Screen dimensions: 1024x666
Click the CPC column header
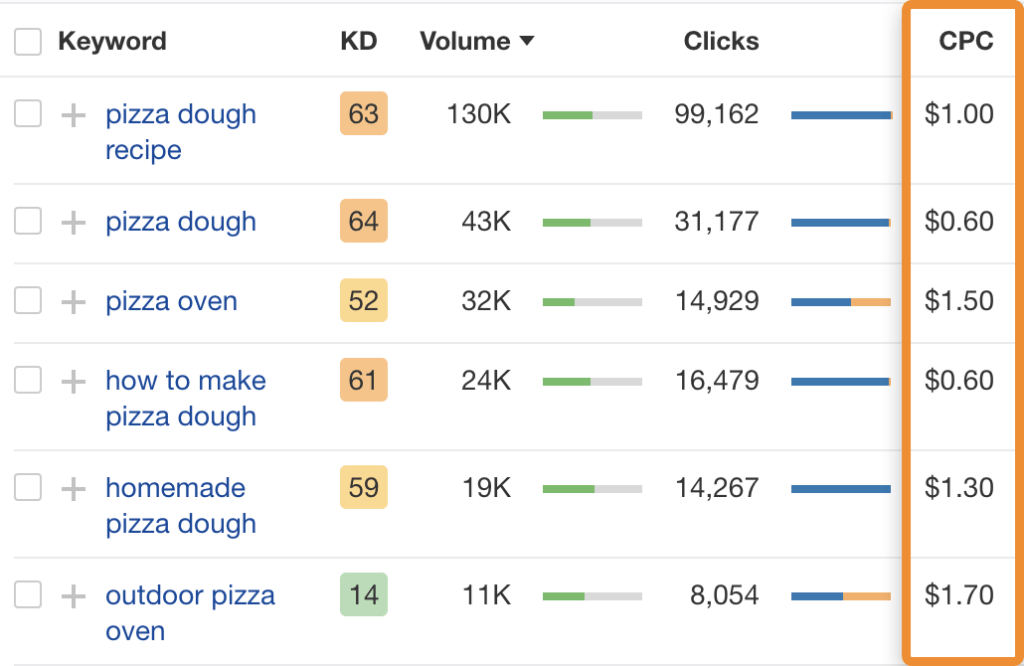[x=965, y=41]
